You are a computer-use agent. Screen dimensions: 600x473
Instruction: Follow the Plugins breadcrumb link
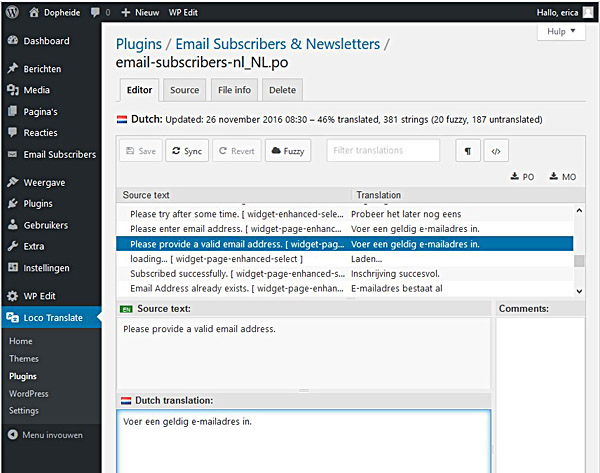coord(139,44)
